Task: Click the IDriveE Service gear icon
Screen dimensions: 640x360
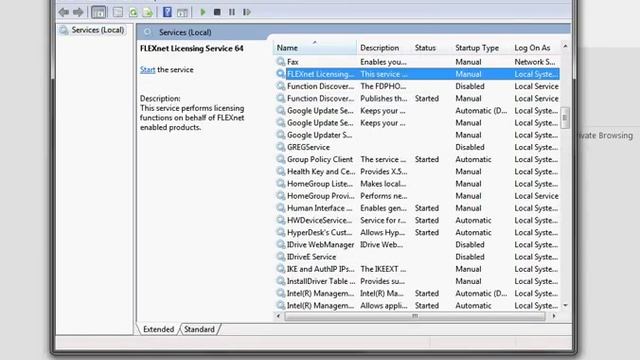Action: point(281,257)
